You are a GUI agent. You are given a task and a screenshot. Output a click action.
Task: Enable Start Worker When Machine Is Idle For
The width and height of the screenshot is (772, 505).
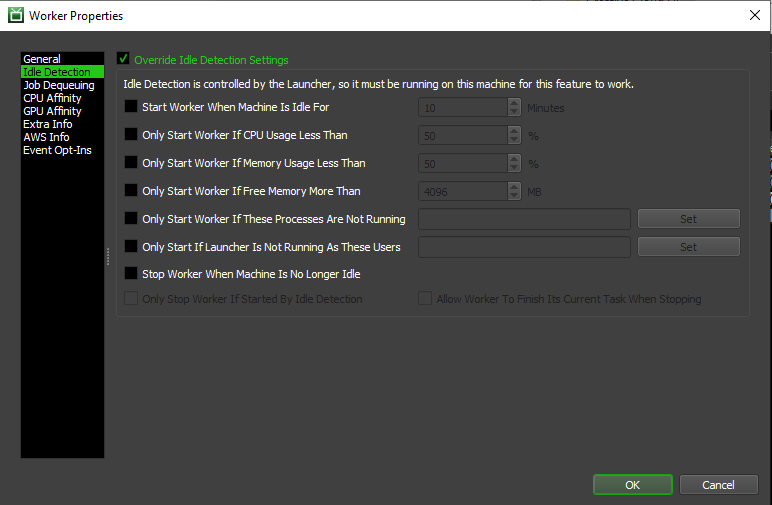coord(131,107)
